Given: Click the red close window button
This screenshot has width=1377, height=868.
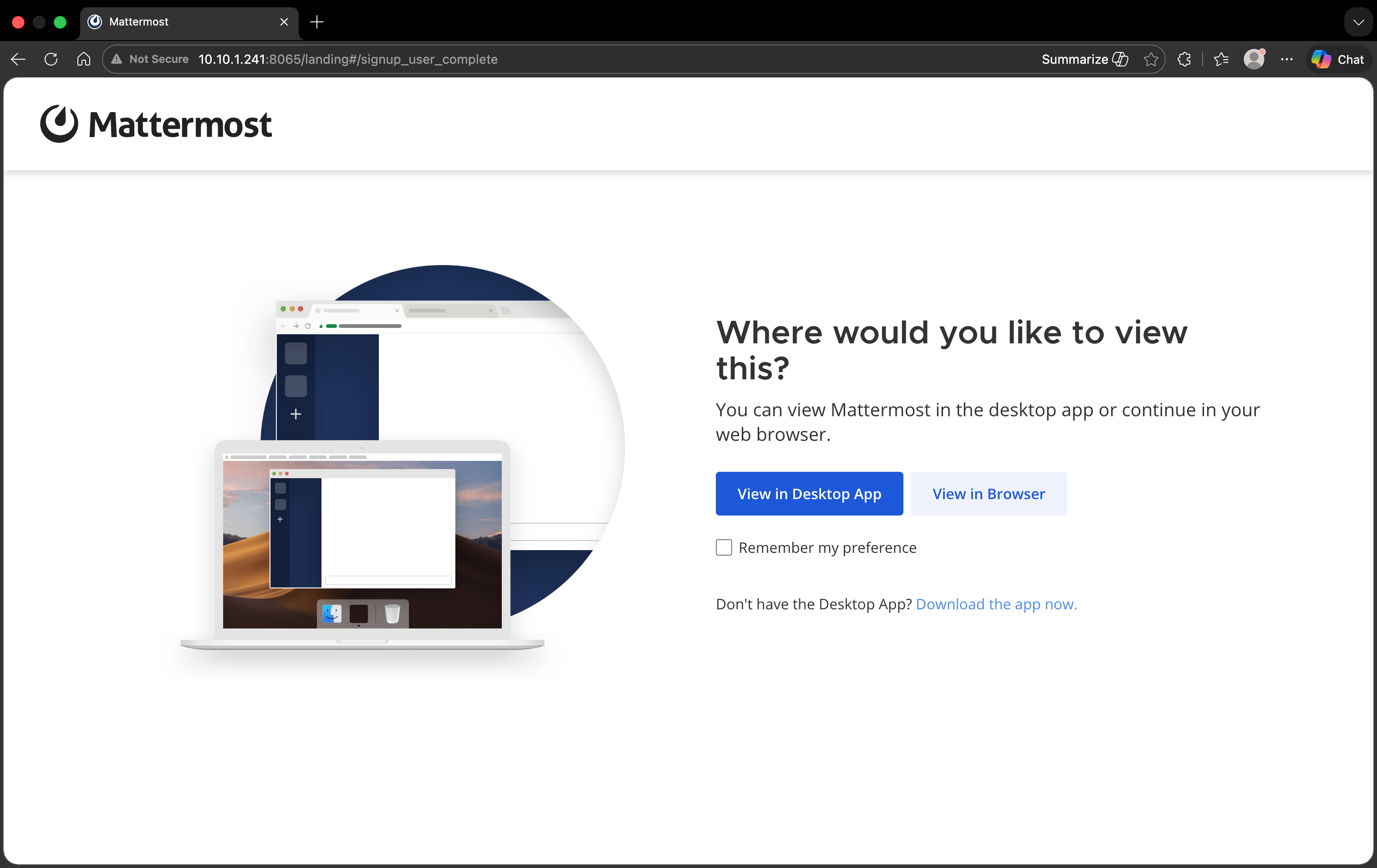Looking at the screenshot, I should 18,22.
